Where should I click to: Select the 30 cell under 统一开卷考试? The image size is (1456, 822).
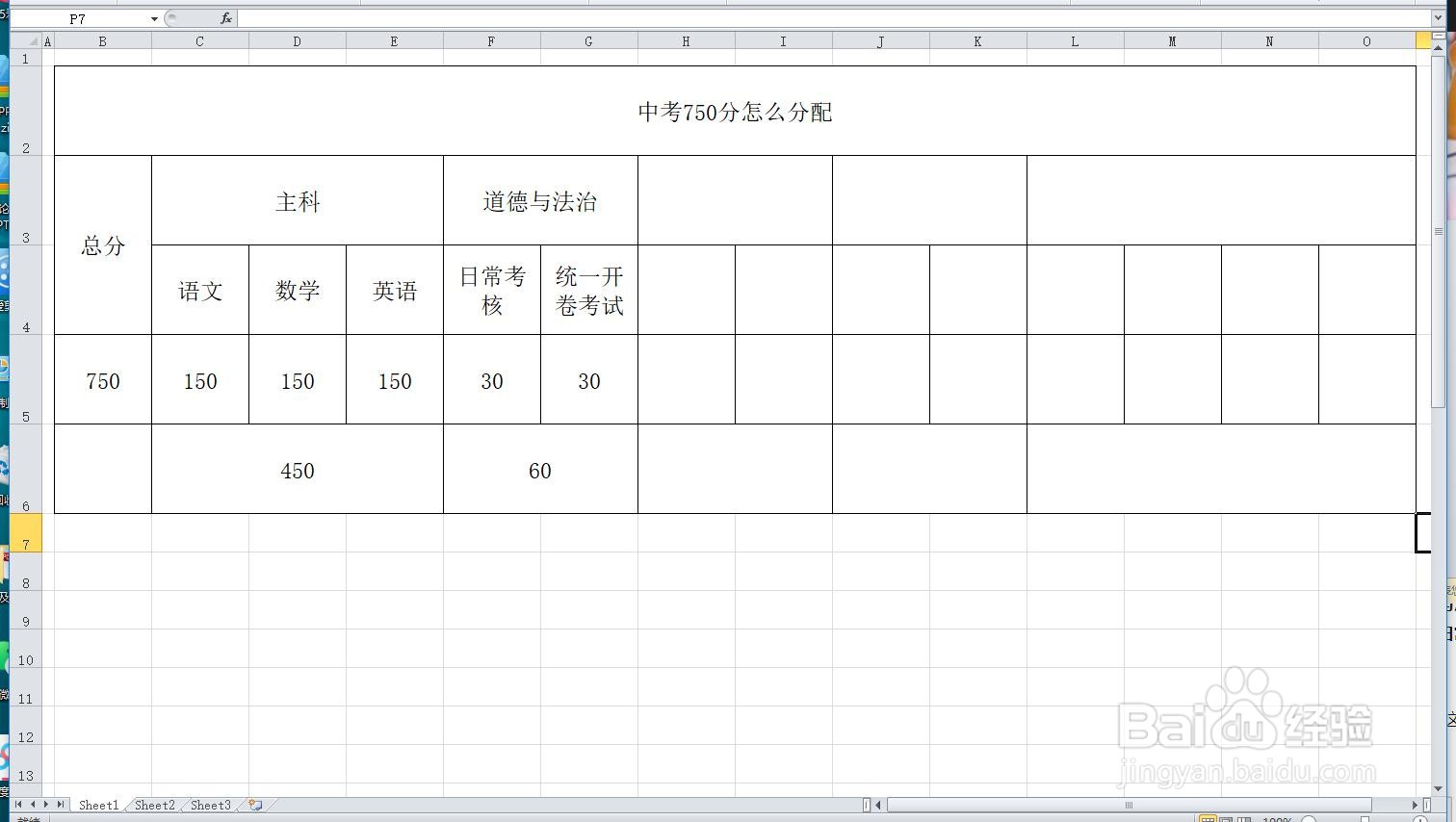pyautogui.click(x=589, y=379)
